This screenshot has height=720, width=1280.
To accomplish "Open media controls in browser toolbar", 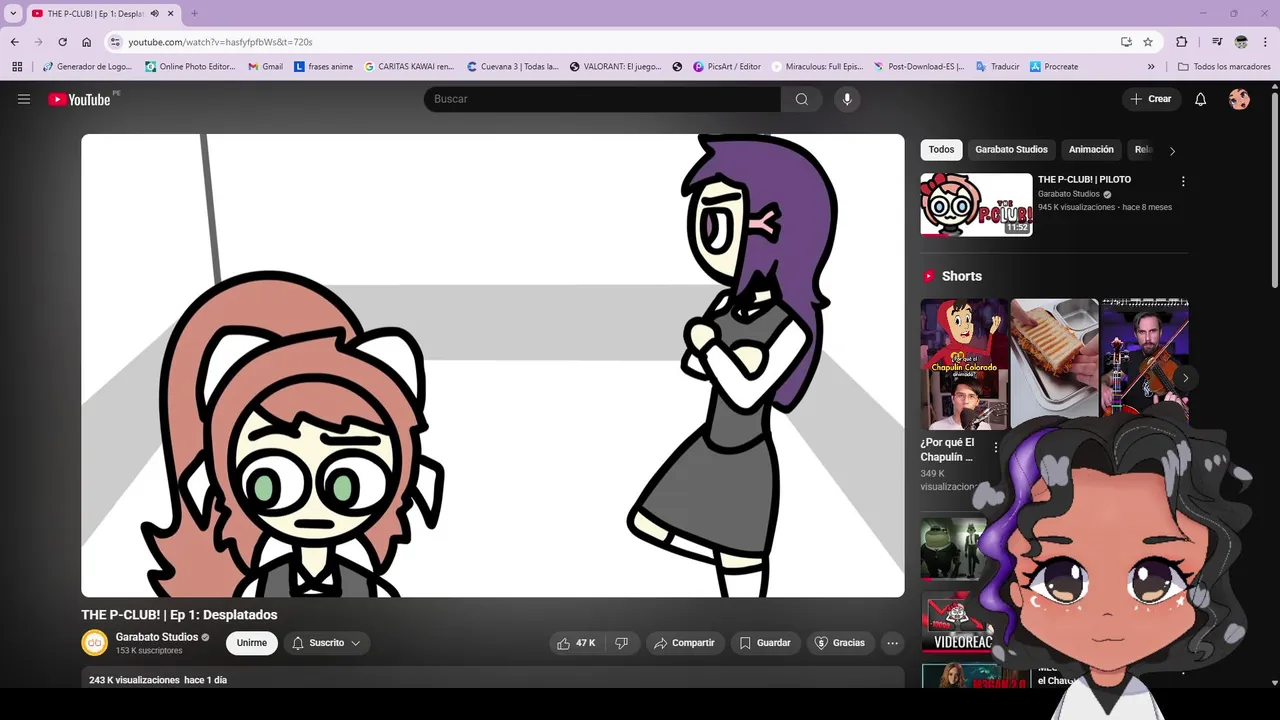I will tap(1217, 42).
